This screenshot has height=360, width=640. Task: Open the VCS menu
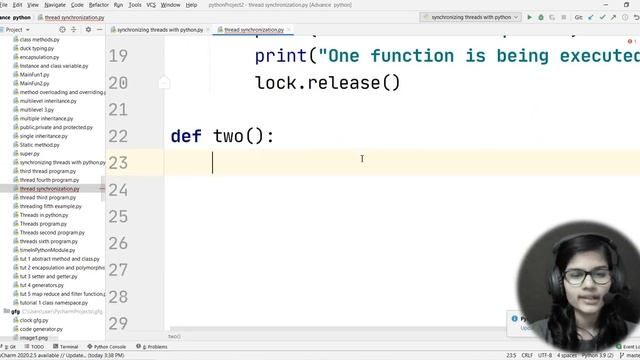point(151,5)
